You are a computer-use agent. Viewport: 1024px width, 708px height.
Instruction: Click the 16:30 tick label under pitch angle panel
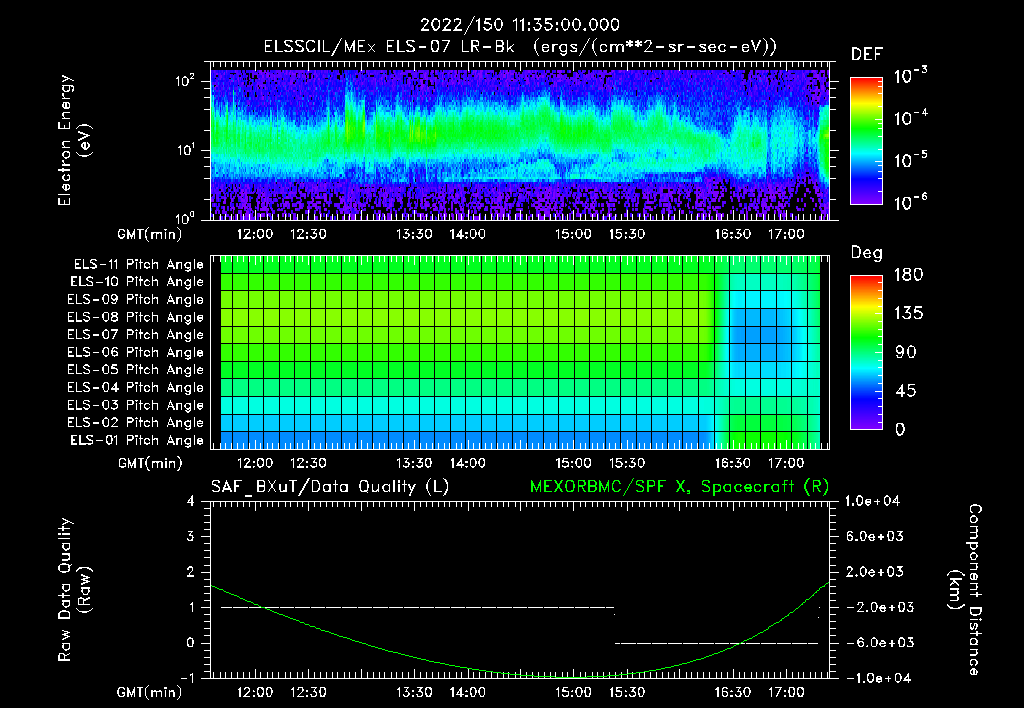[733, 463]
